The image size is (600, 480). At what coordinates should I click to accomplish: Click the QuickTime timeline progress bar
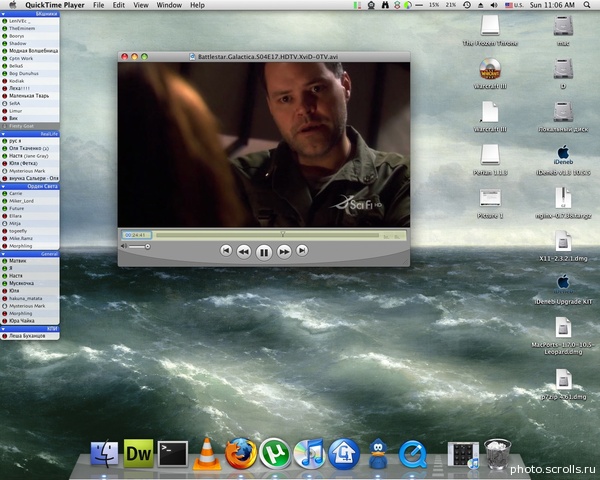point(267,235)
